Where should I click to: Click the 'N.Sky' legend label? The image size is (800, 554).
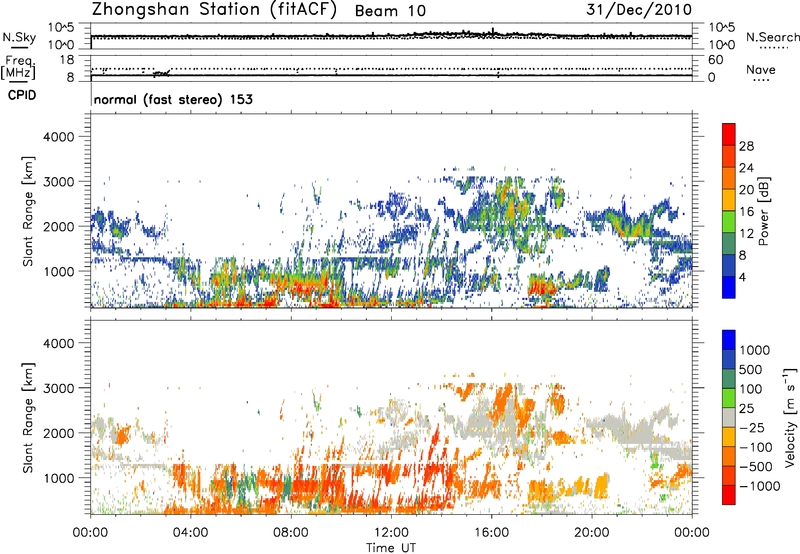(x=19, y=37)
